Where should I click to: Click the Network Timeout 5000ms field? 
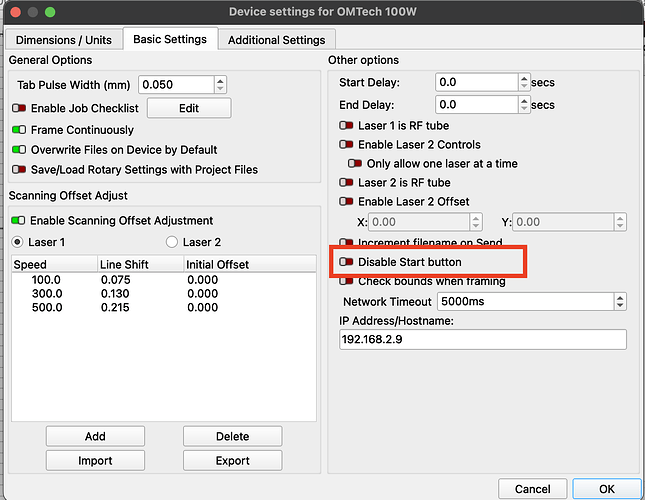(526, 301)
